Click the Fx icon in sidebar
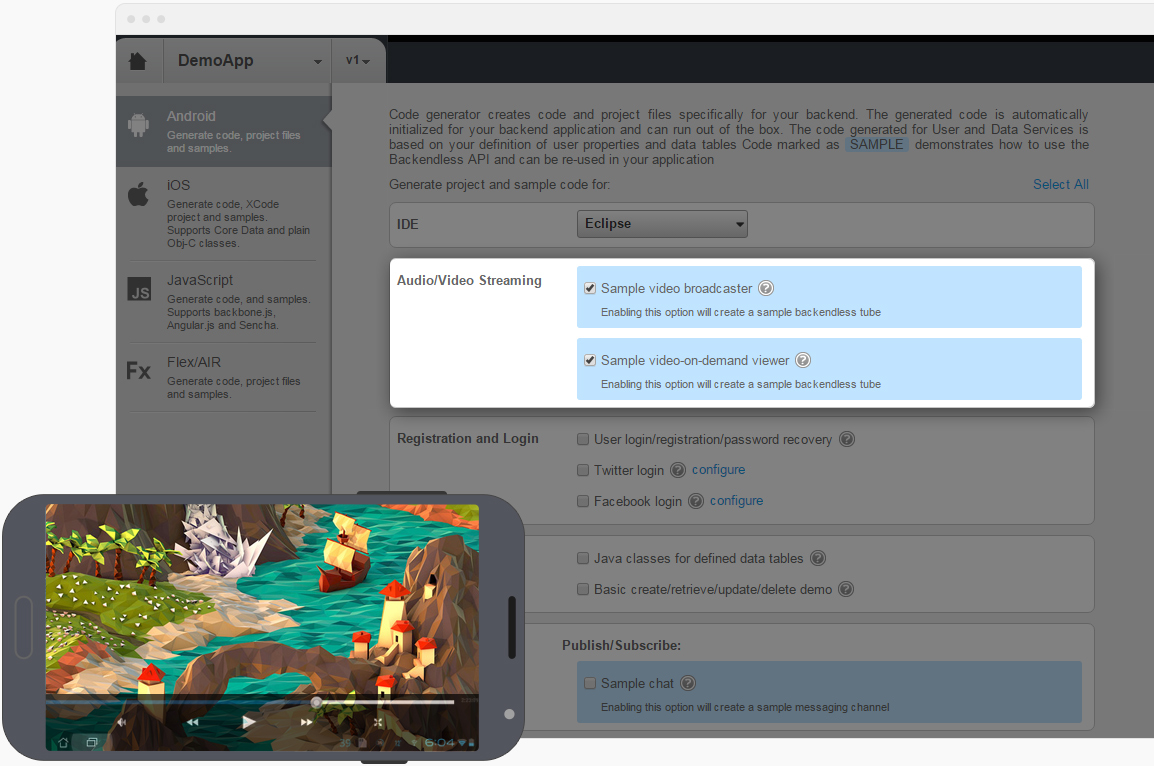 [x=138, y=370]
